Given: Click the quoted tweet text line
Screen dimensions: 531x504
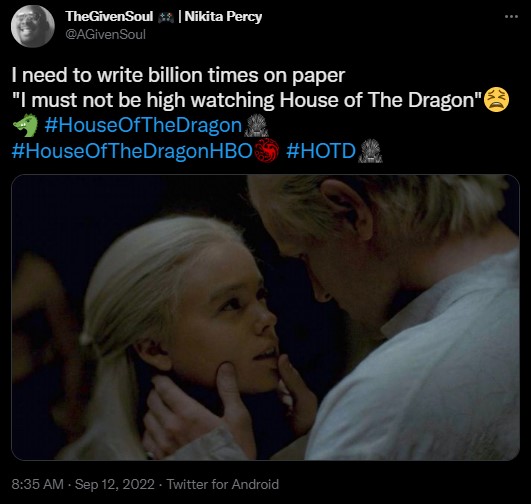Looking at the screenshot, I should click(247, 100).
